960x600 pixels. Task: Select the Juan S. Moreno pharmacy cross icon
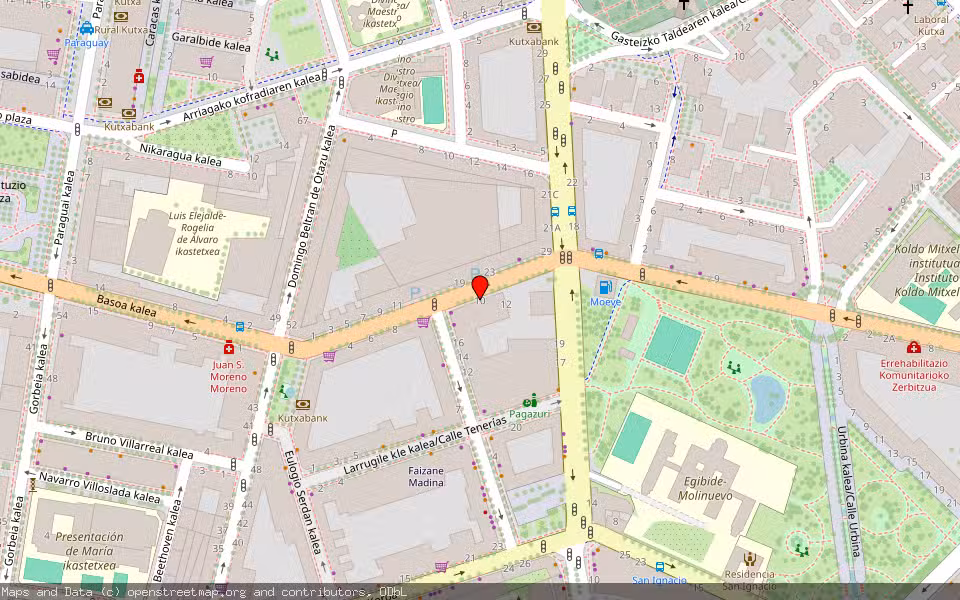(229, 347)
